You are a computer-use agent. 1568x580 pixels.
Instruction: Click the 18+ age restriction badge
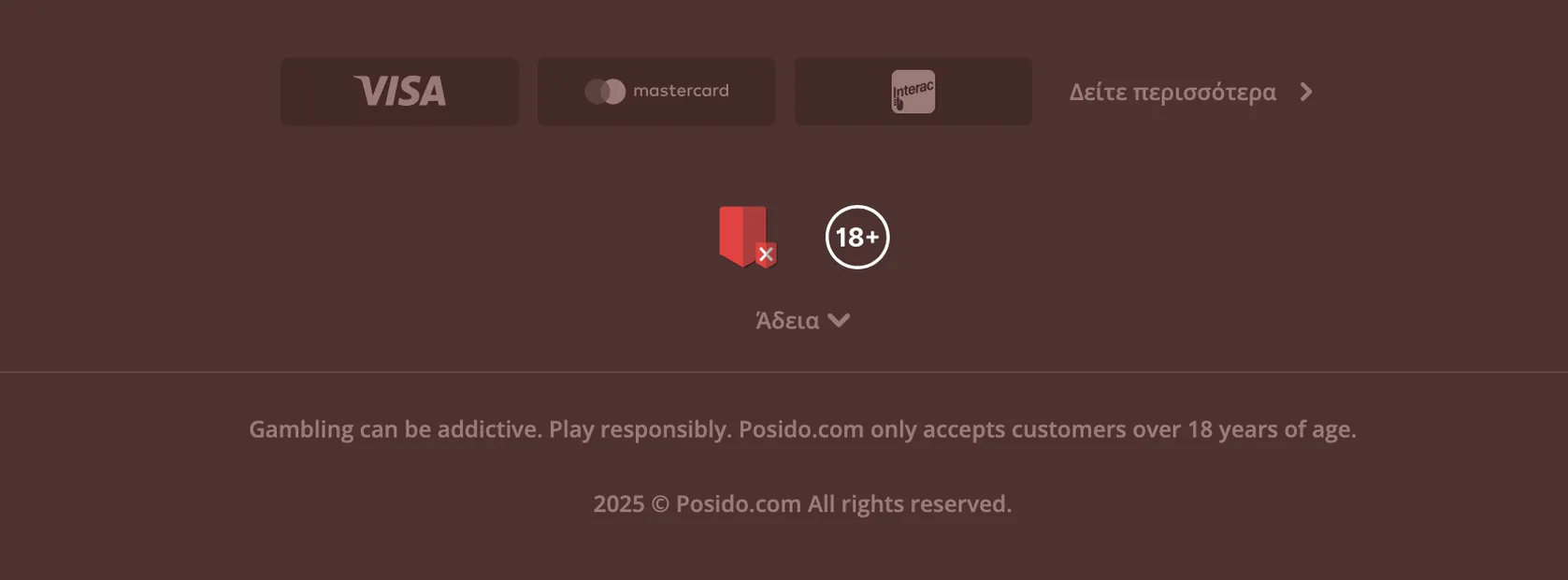click(857, 237)
